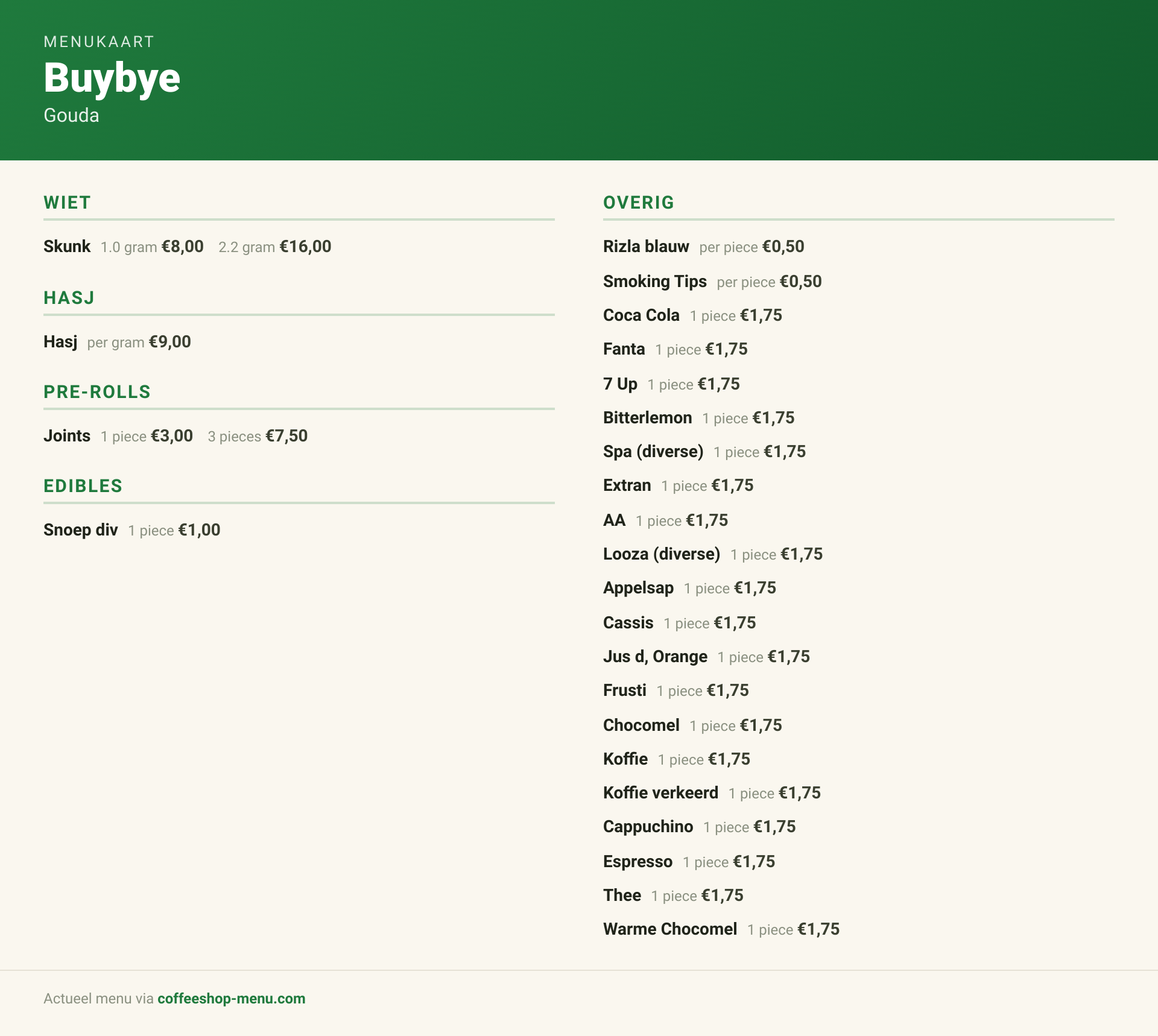Select the EDIBLES section heading
This screenshot has height=1036, width=1158.
click(83, 486)
